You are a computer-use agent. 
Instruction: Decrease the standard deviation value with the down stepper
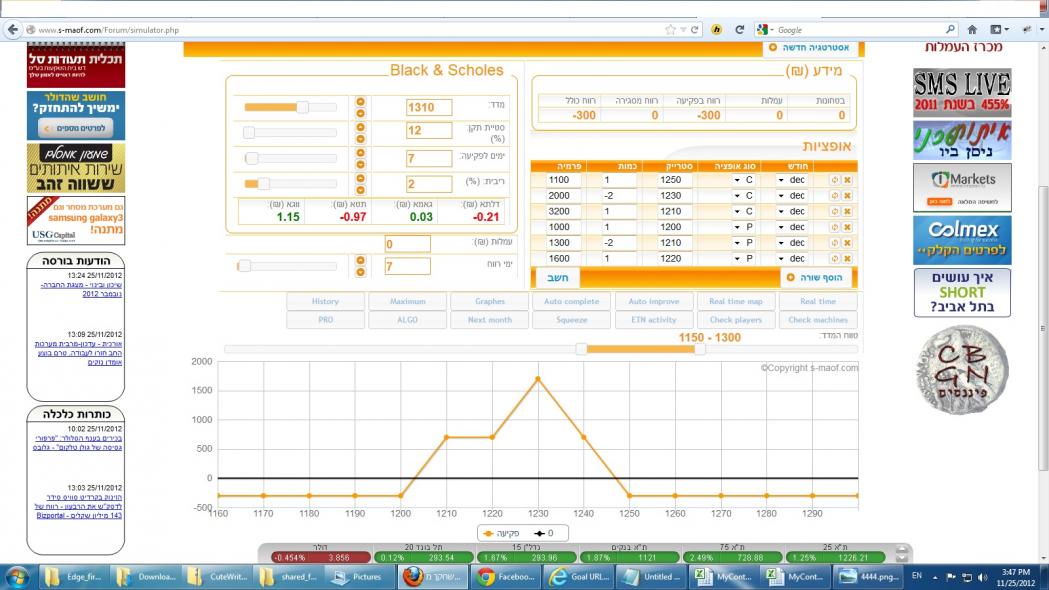pos(361,136)
